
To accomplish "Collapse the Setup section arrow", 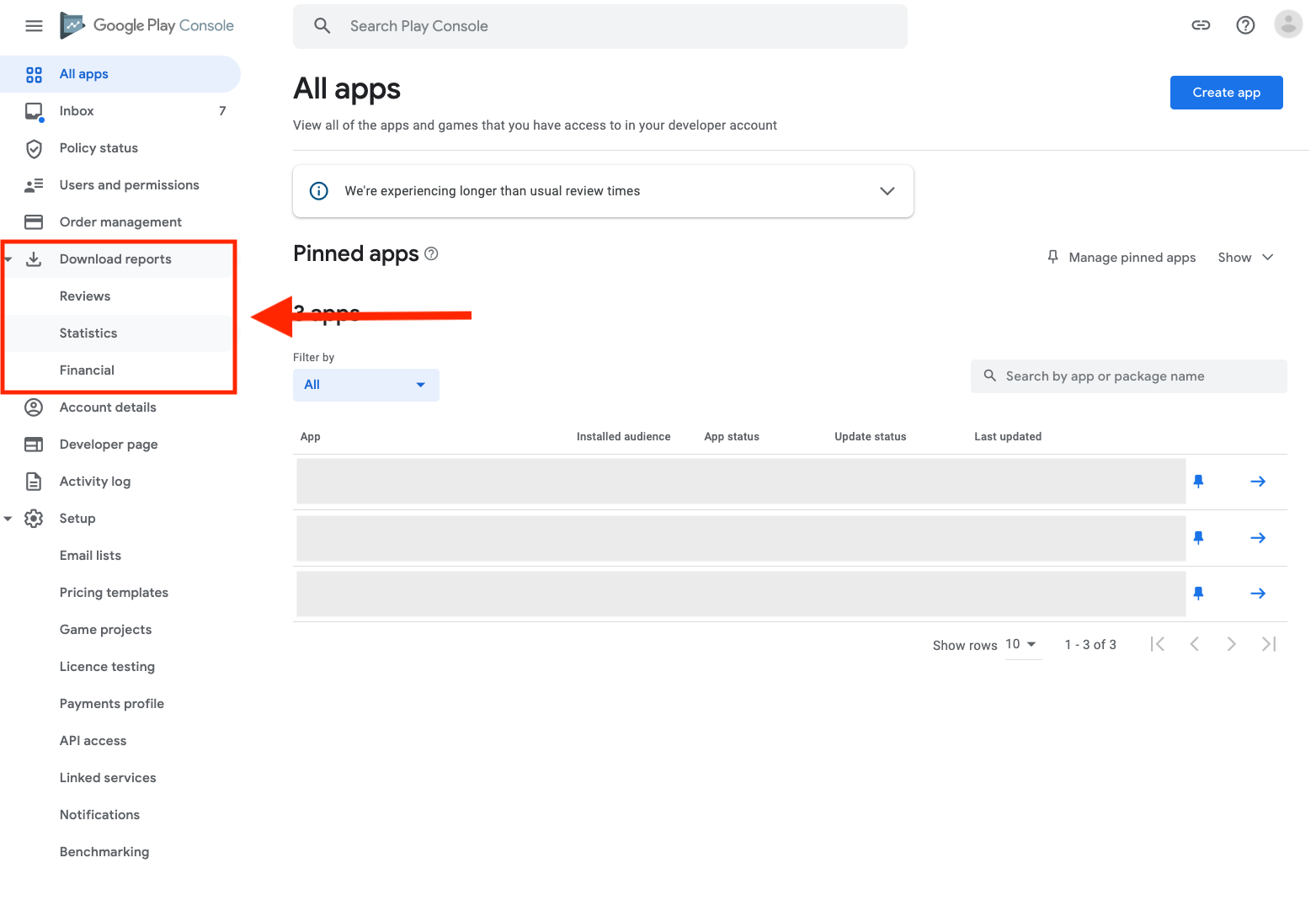I will click(x=8, y=519).
